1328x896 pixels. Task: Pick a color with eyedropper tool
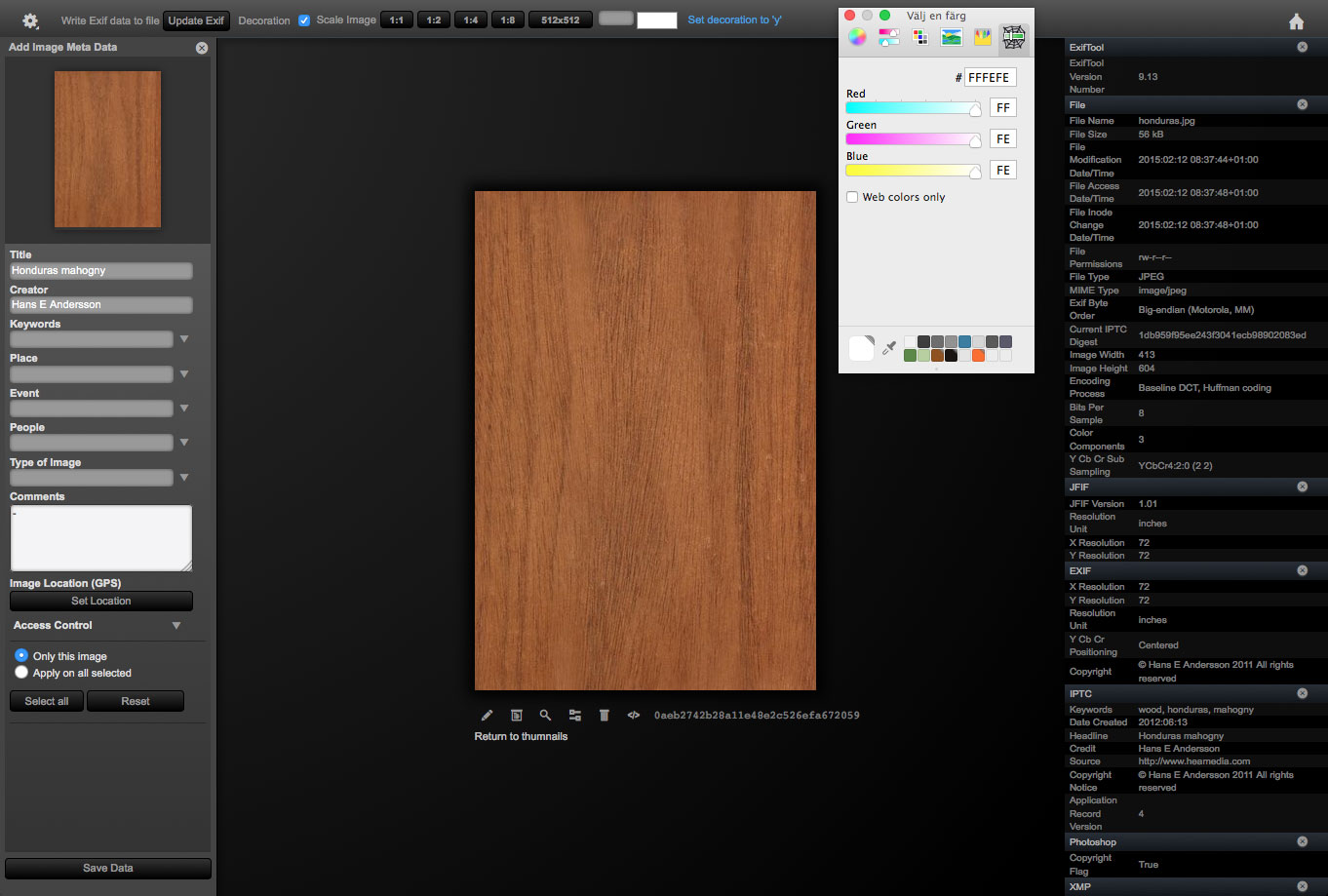[x=888, y=348]
